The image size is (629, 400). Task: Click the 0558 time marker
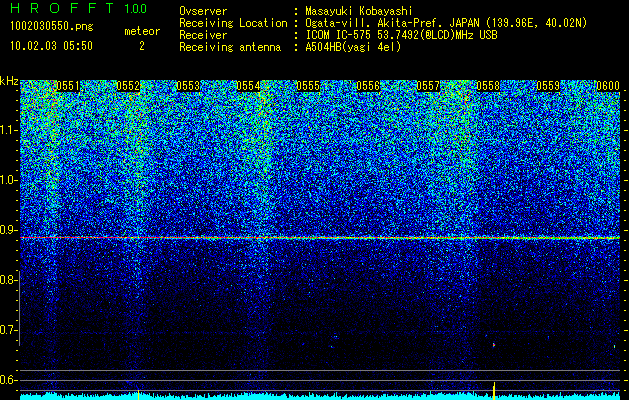[488, 86]
